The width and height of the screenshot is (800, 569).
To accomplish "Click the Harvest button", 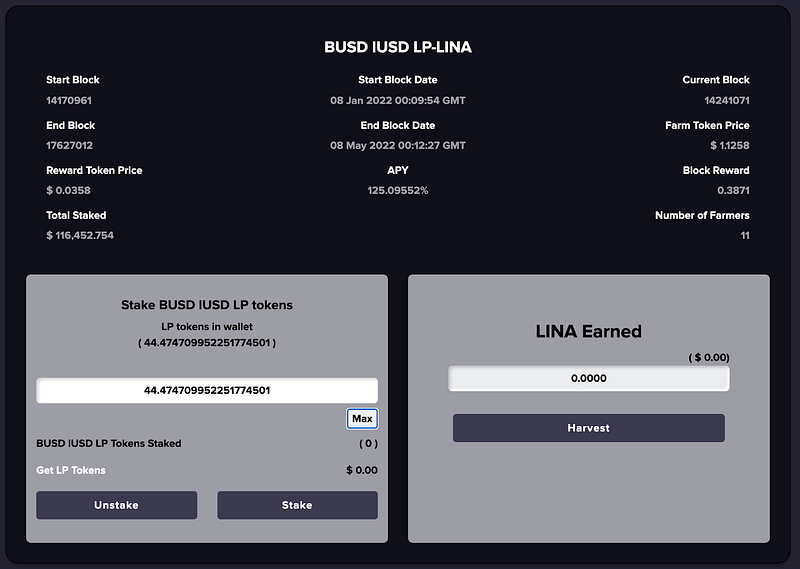I will [589, 428].
